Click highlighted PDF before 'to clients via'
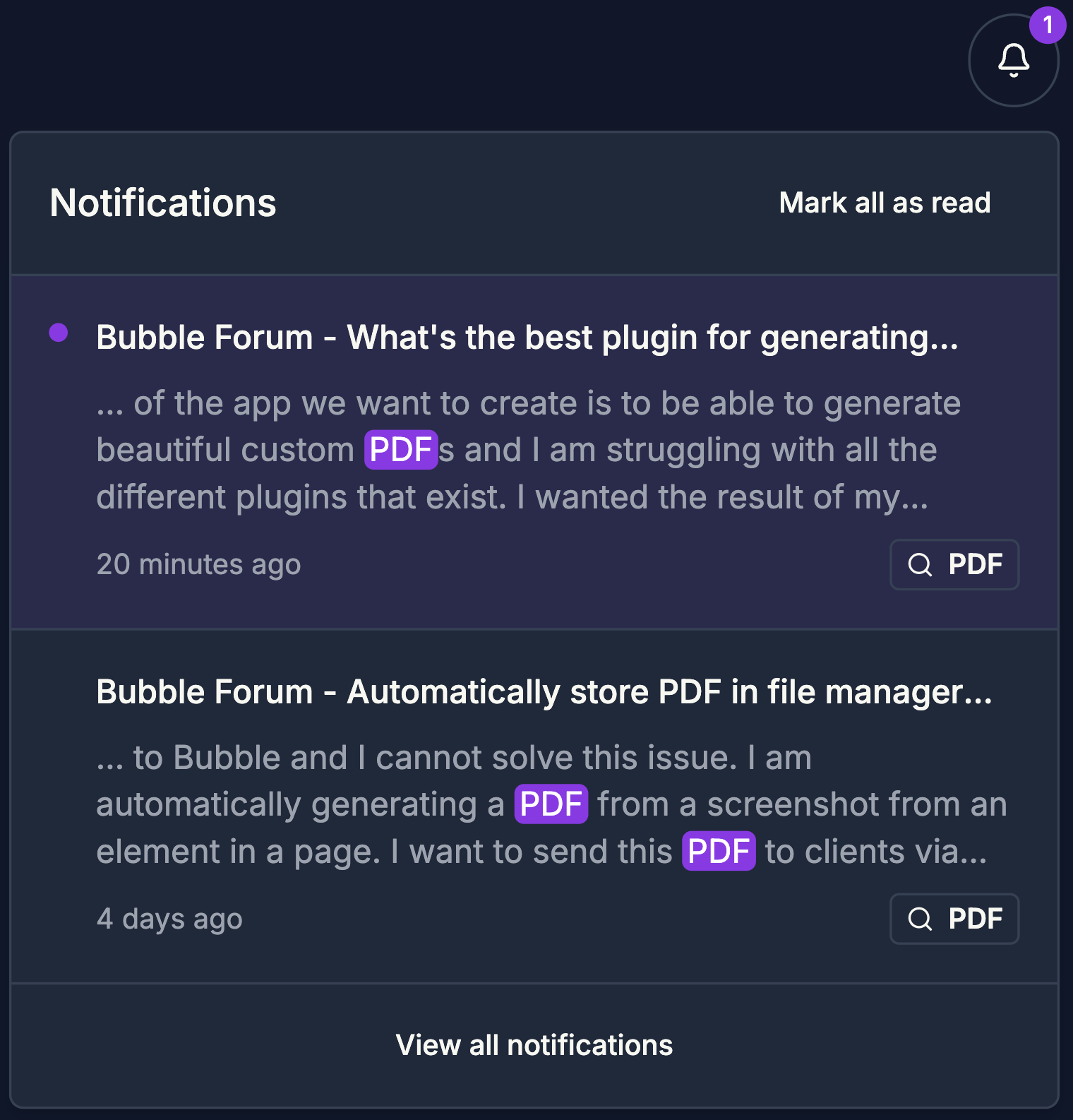The height and width of the screenshot is (1120, 1073). (719, 852)
